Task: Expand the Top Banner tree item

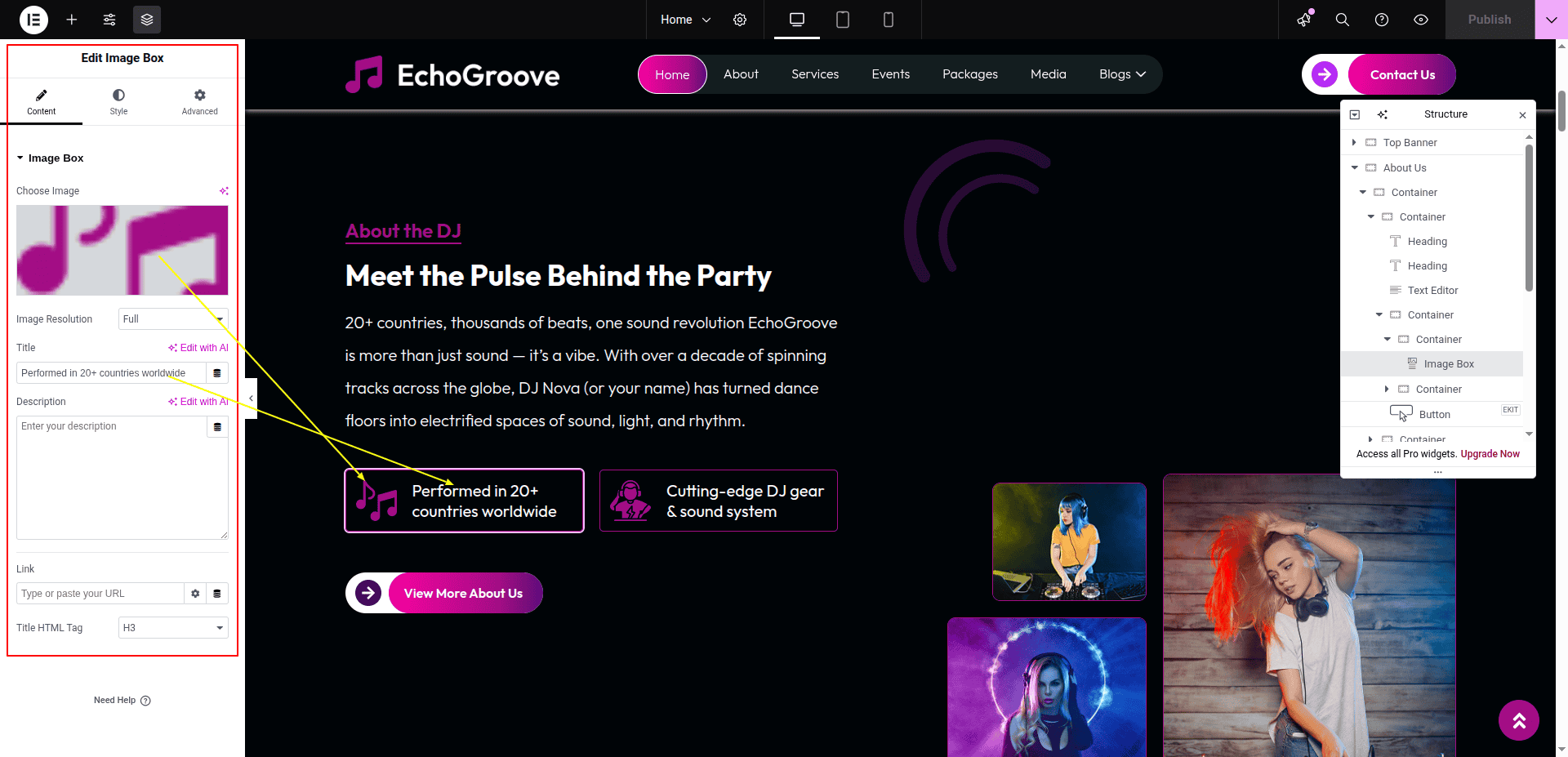Action: point(1354,143)
